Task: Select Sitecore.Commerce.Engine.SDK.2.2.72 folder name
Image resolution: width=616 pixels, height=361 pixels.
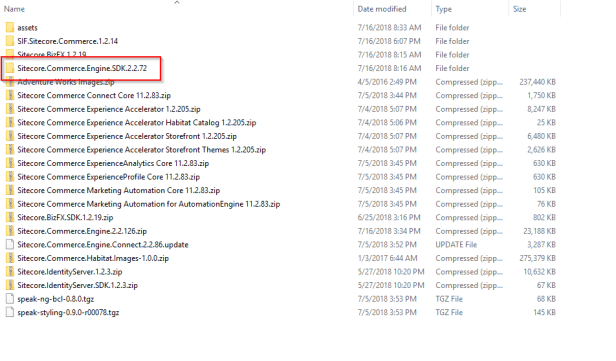Action: [82, 68]
